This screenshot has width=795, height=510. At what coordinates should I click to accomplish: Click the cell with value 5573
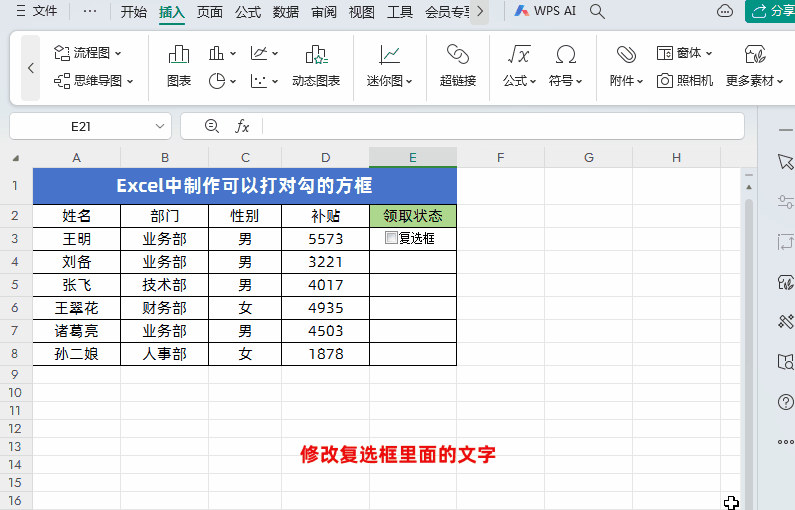point(326,239)
